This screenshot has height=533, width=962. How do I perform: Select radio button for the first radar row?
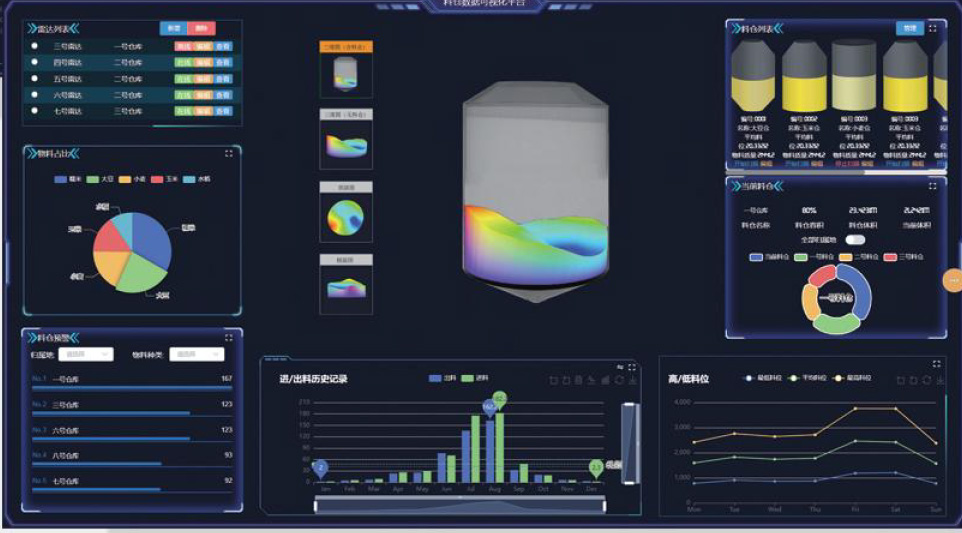tap(35, 46)
